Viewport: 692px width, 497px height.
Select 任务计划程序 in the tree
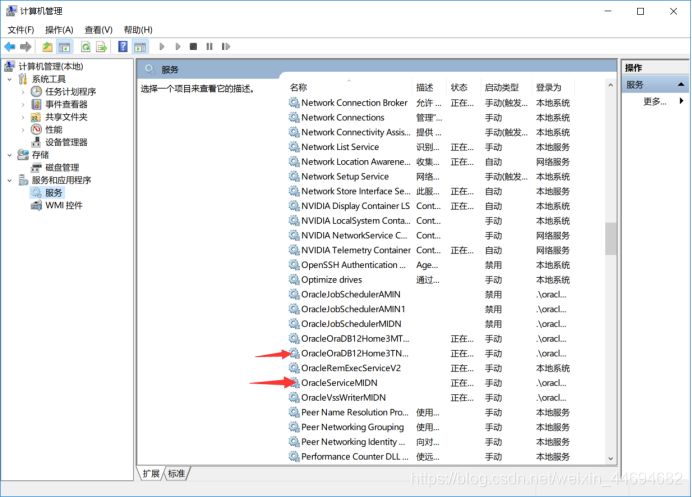tap(71, 91)
